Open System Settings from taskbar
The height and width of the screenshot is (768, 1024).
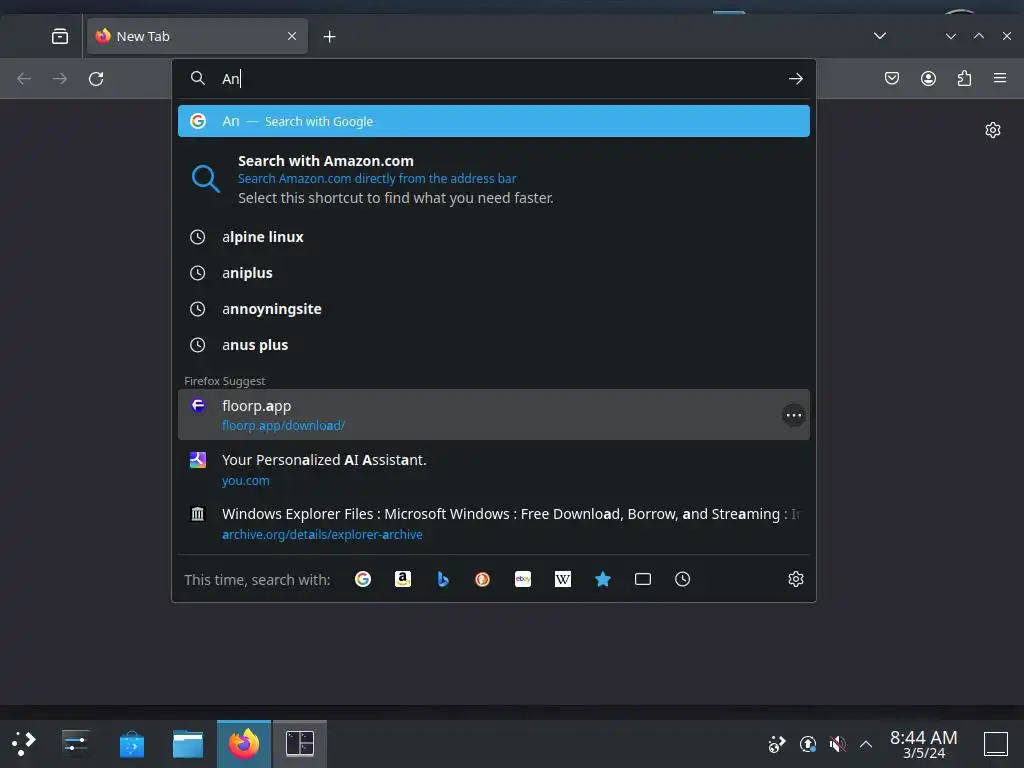pyautogui.click(x=76, y=743)
